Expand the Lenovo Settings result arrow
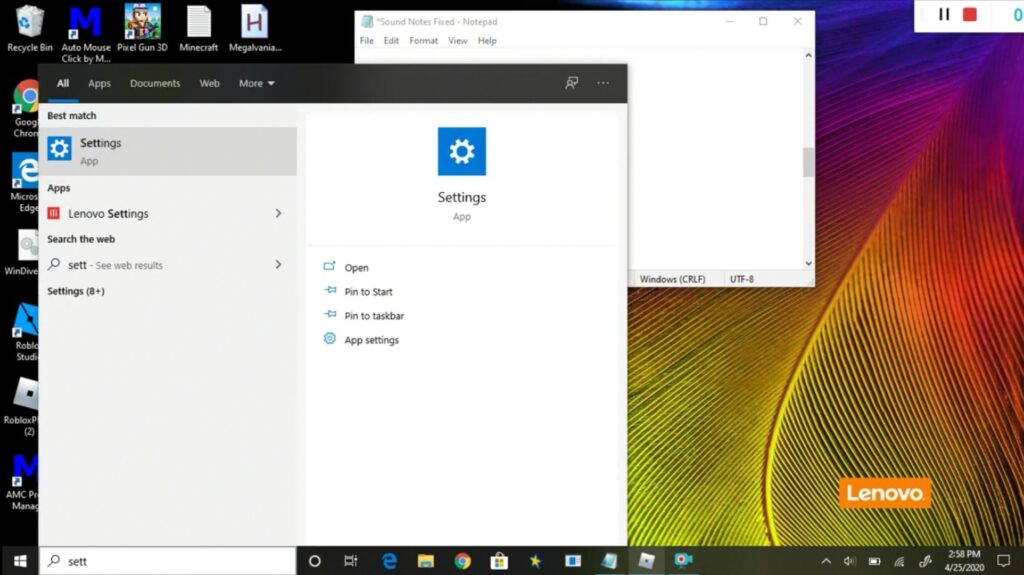This screenshot has height=575, width=1024. coord(278,214)
